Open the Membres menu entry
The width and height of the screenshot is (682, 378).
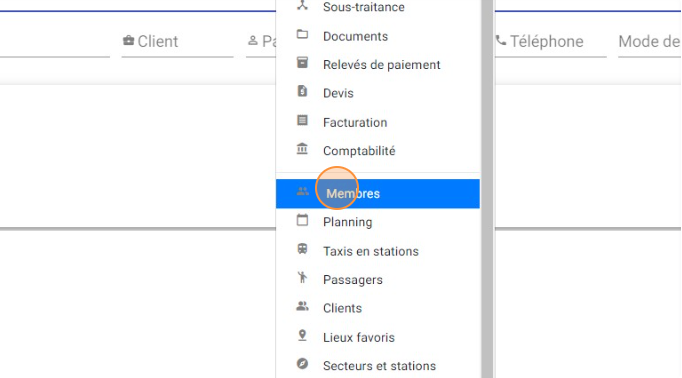pos(378,194)
